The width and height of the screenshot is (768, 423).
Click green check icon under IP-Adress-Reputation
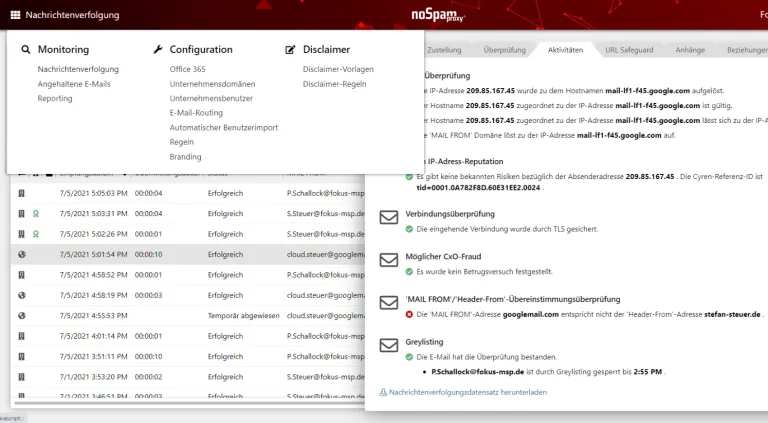[x=409, y=177]
